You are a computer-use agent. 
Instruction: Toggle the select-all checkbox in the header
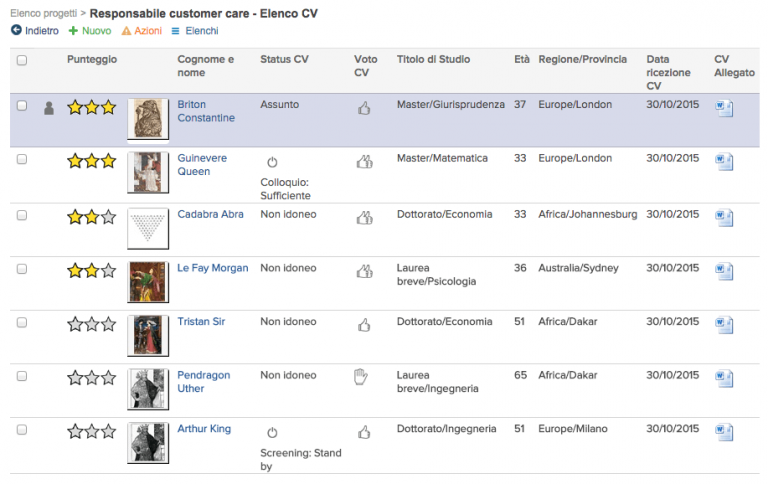pyautogui.click(x=22, y=60)
